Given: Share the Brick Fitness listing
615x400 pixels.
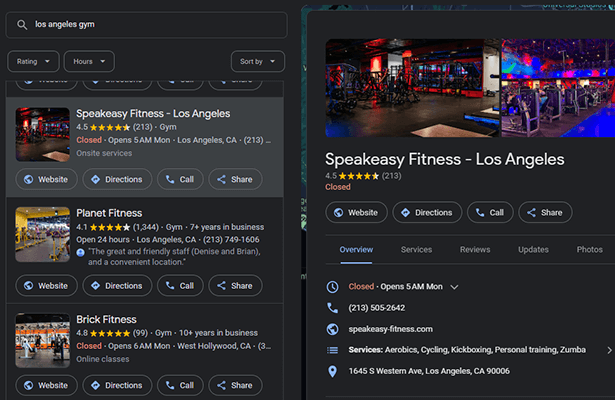Looking at the screenshot, I should pos(235,385).
